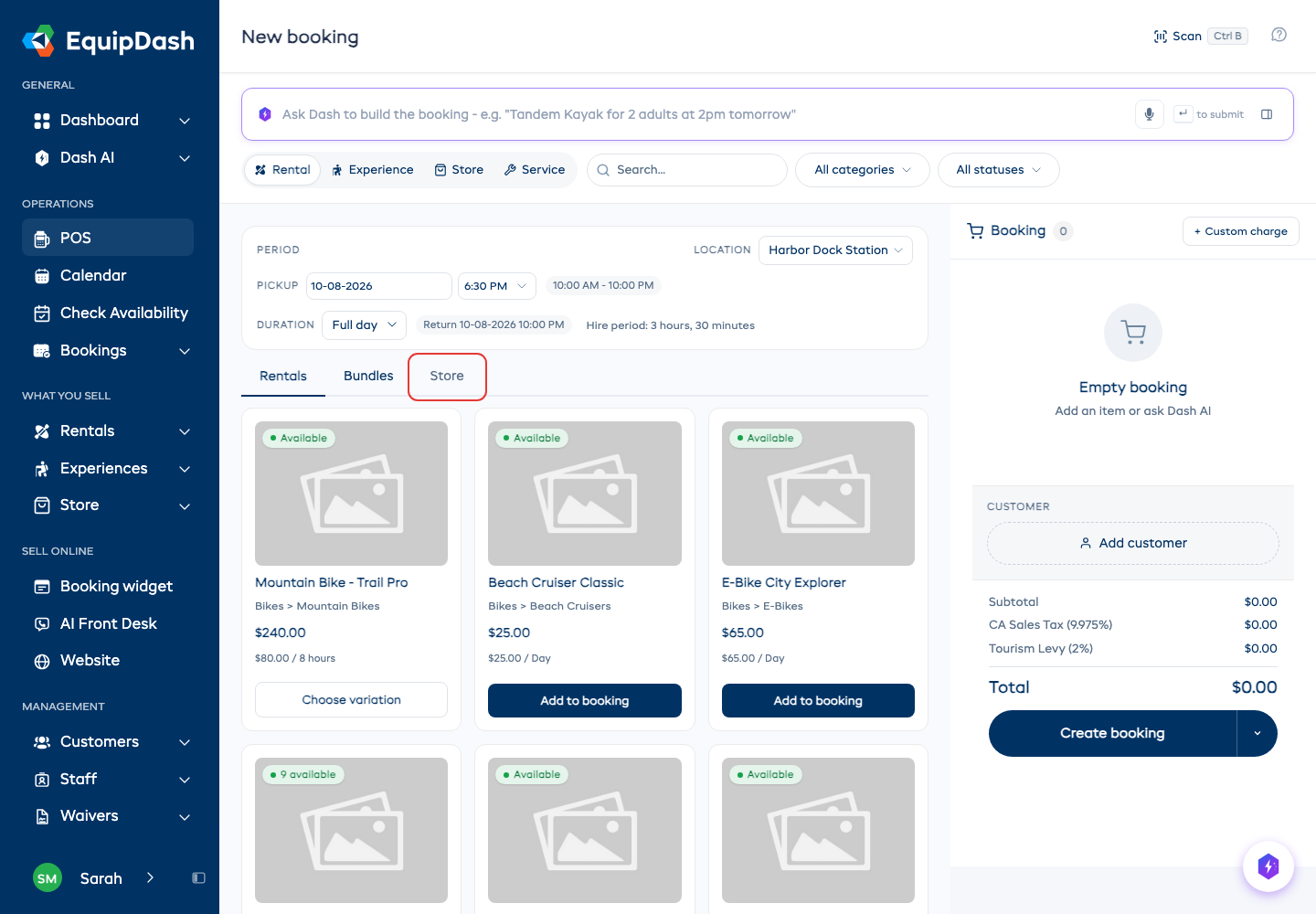Image resolution: width=1316 pixels, height=914 pixels.
Task: Open the 6:30 PM pickup time dropdown
Action: [x=496, y=286]
